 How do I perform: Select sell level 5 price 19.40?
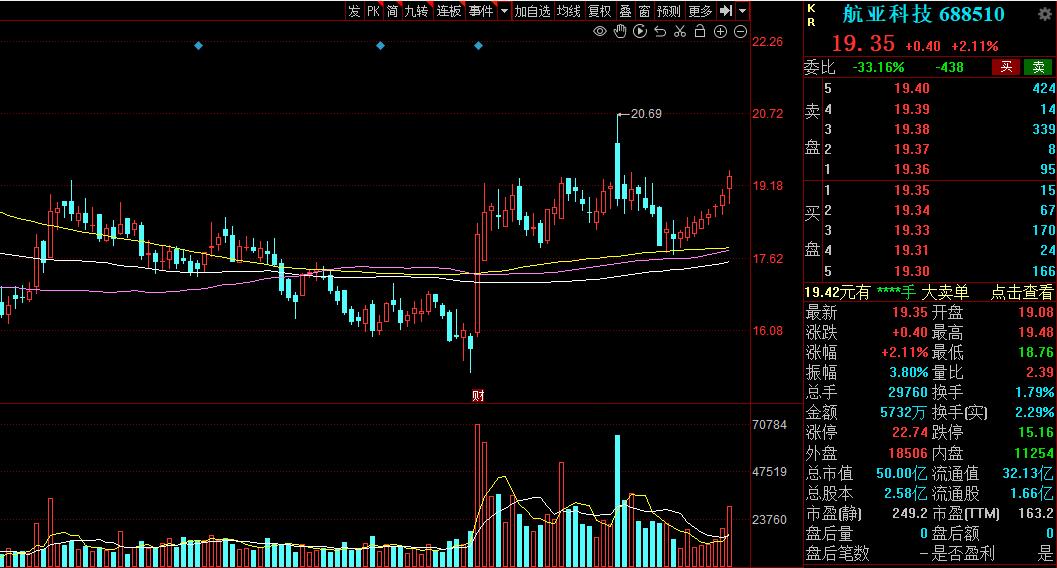pyautogui.click(x=911, y=88)
